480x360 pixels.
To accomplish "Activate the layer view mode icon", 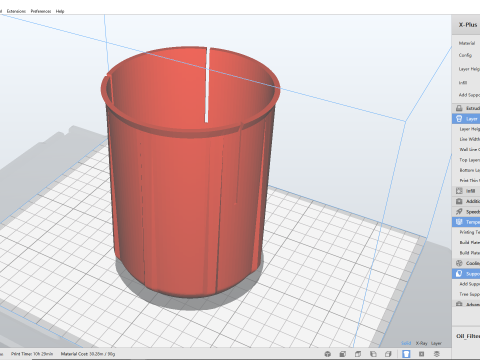I will point(437,354).
